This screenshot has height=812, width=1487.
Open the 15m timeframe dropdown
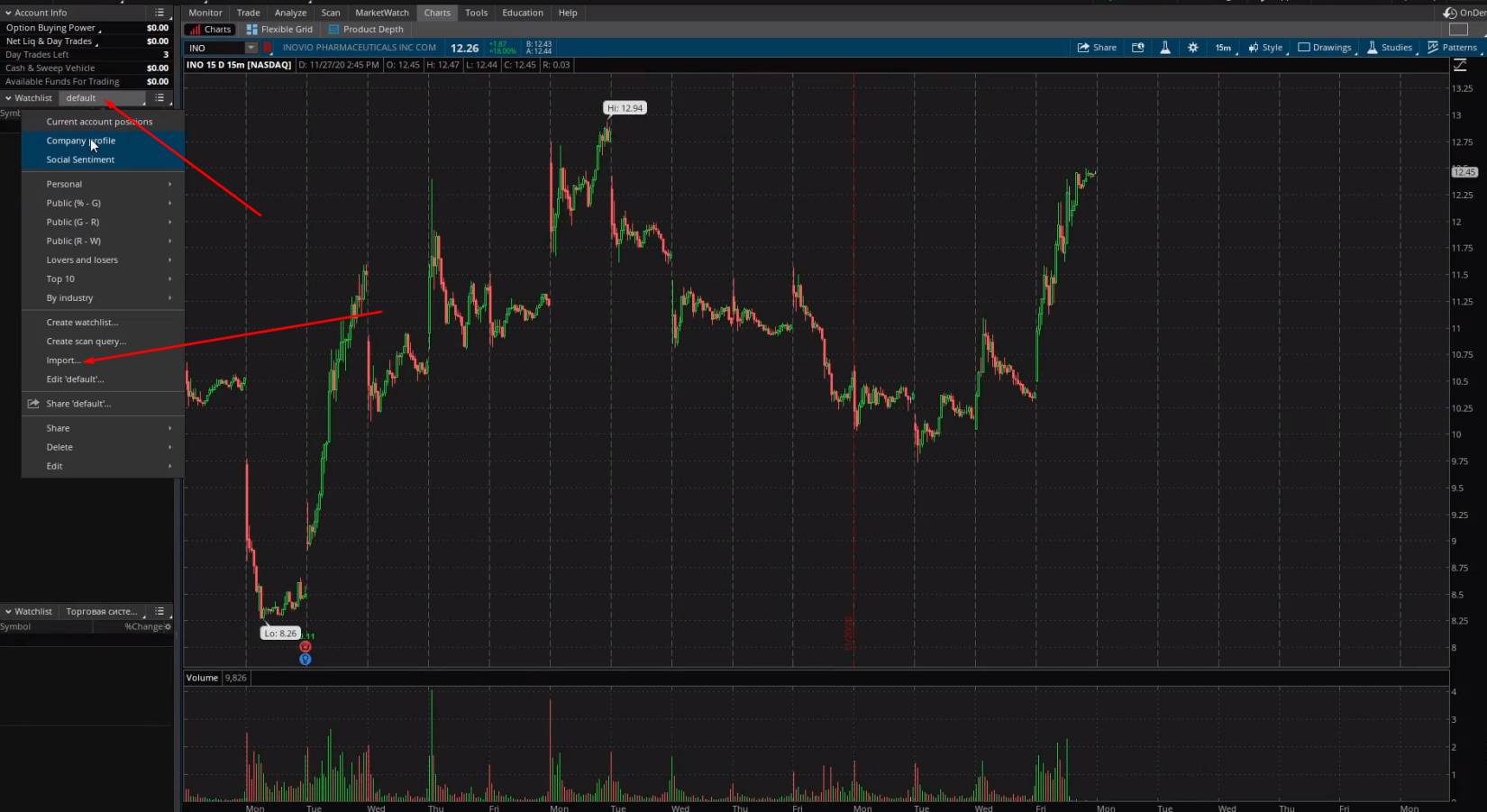coord(1223,48)
